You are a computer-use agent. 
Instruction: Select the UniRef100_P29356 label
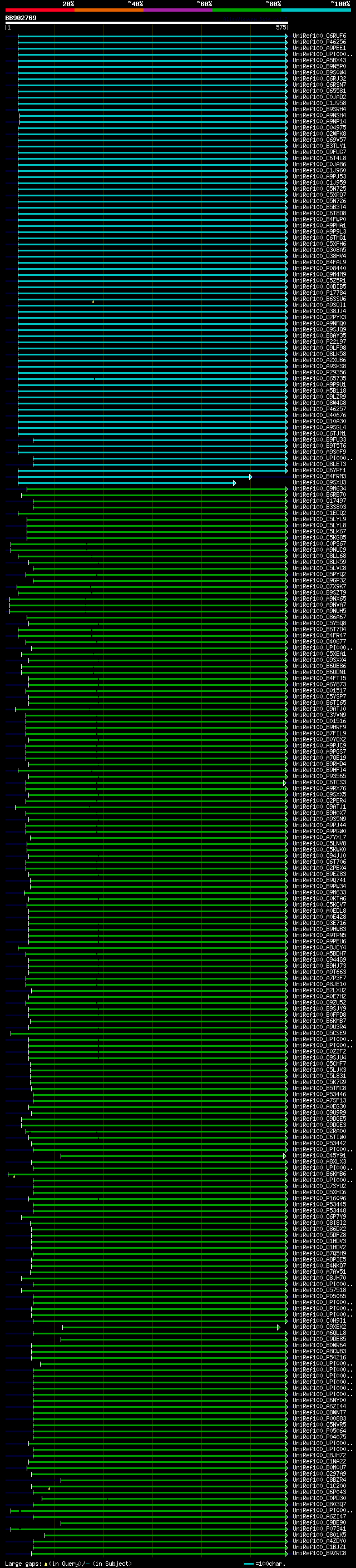pyautogui.click(x=319, y=372)
